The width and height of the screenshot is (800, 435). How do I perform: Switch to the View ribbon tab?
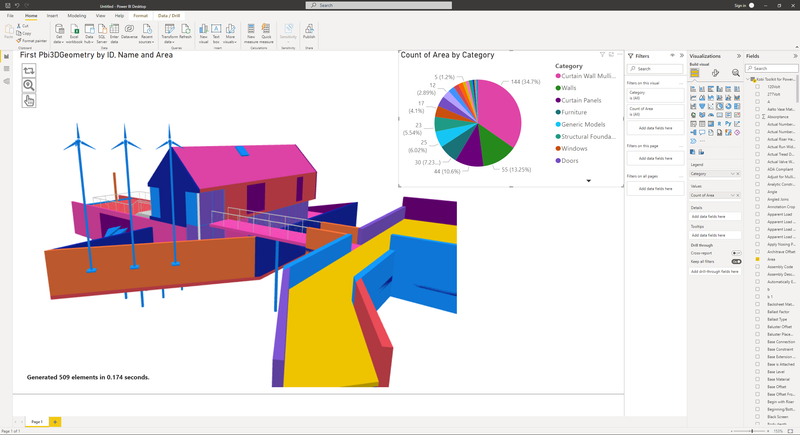(x=101, y=16)
